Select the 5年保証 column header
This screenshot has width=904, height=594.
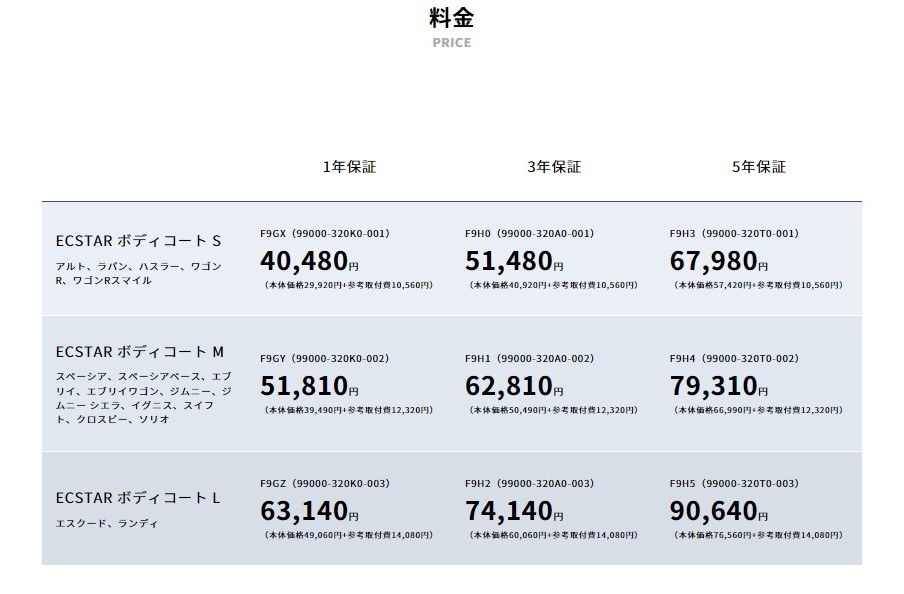(x=759, y=167)
